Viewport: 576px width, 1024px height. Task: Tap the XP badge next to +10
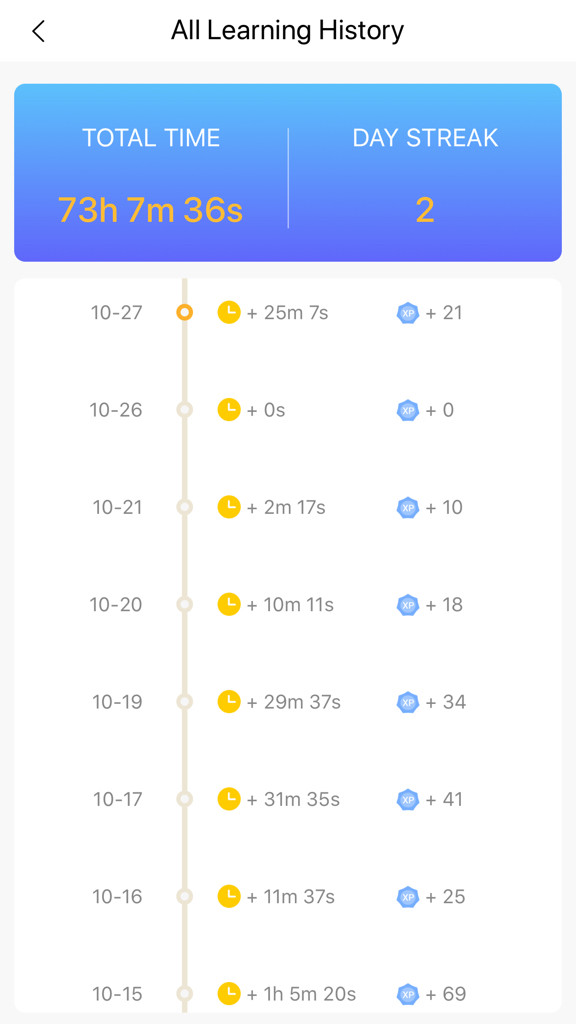[x=408, y=507]
